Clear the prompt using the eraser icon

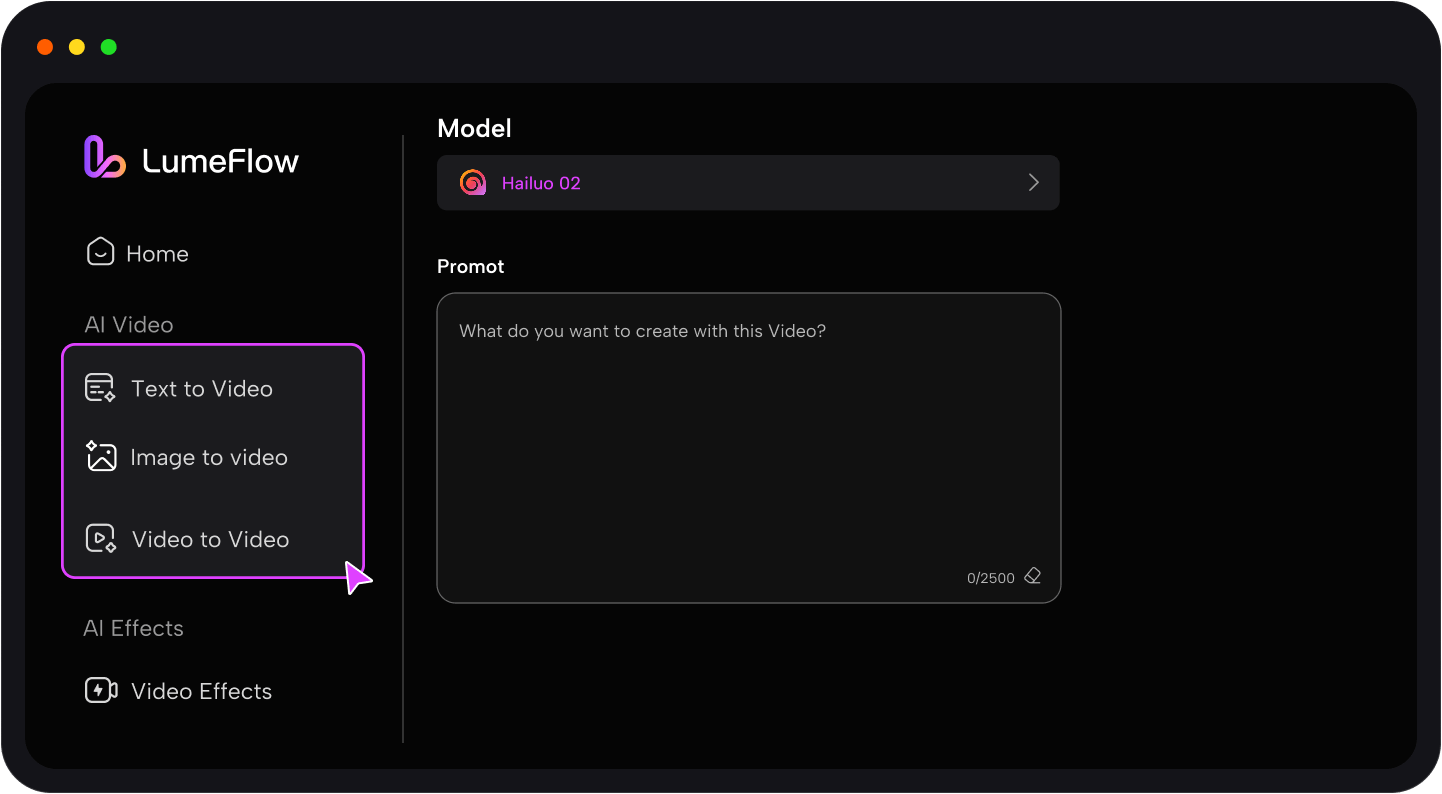pyautogui.click(x=1033, y=576)
